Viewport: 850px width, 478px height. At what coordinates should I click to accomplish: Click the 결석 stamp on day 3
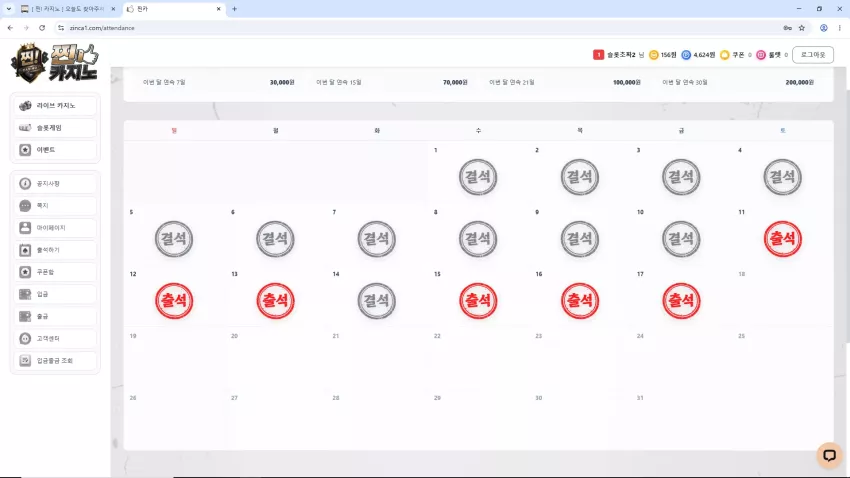(x=681, y=177)
